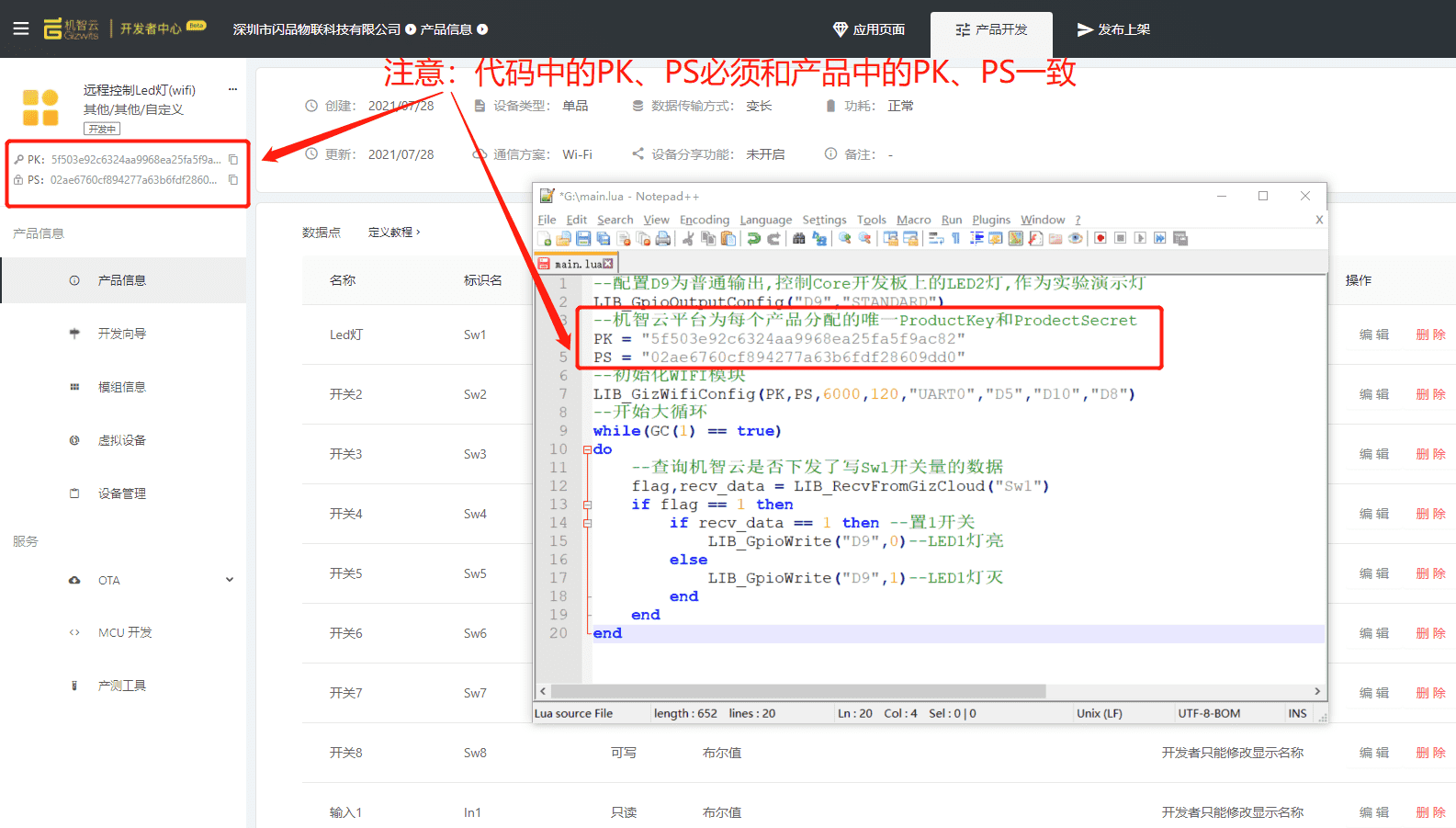This screenshot has height=828, width=1456.
Task: Open the Plugins menu in Notepad++
Action: tap(991, 220)
